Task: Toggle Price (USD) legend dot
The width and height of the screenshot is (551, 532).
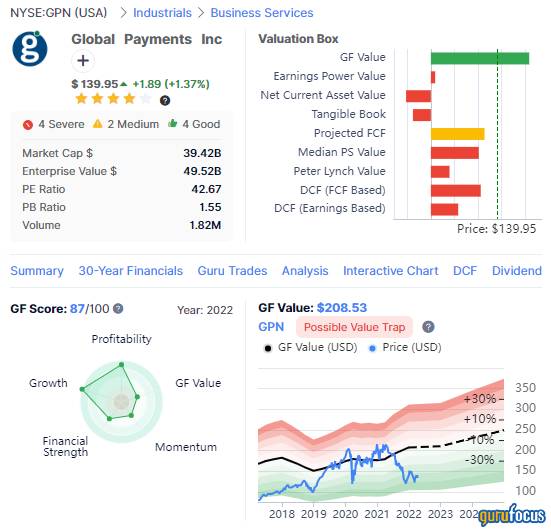Action: click(372, 348)
